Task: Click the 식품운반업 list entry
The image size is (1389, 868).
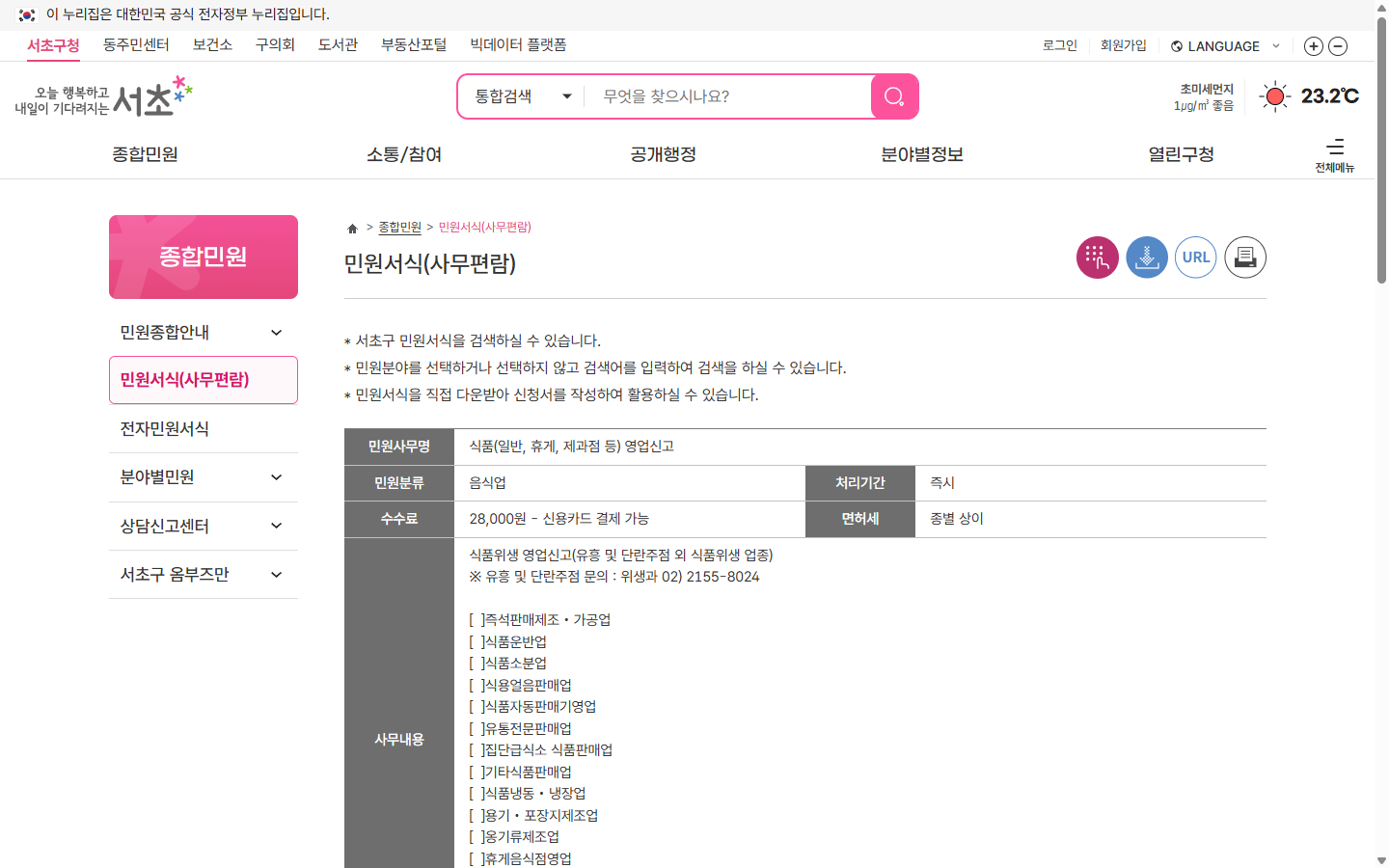Action: (508, 642)
